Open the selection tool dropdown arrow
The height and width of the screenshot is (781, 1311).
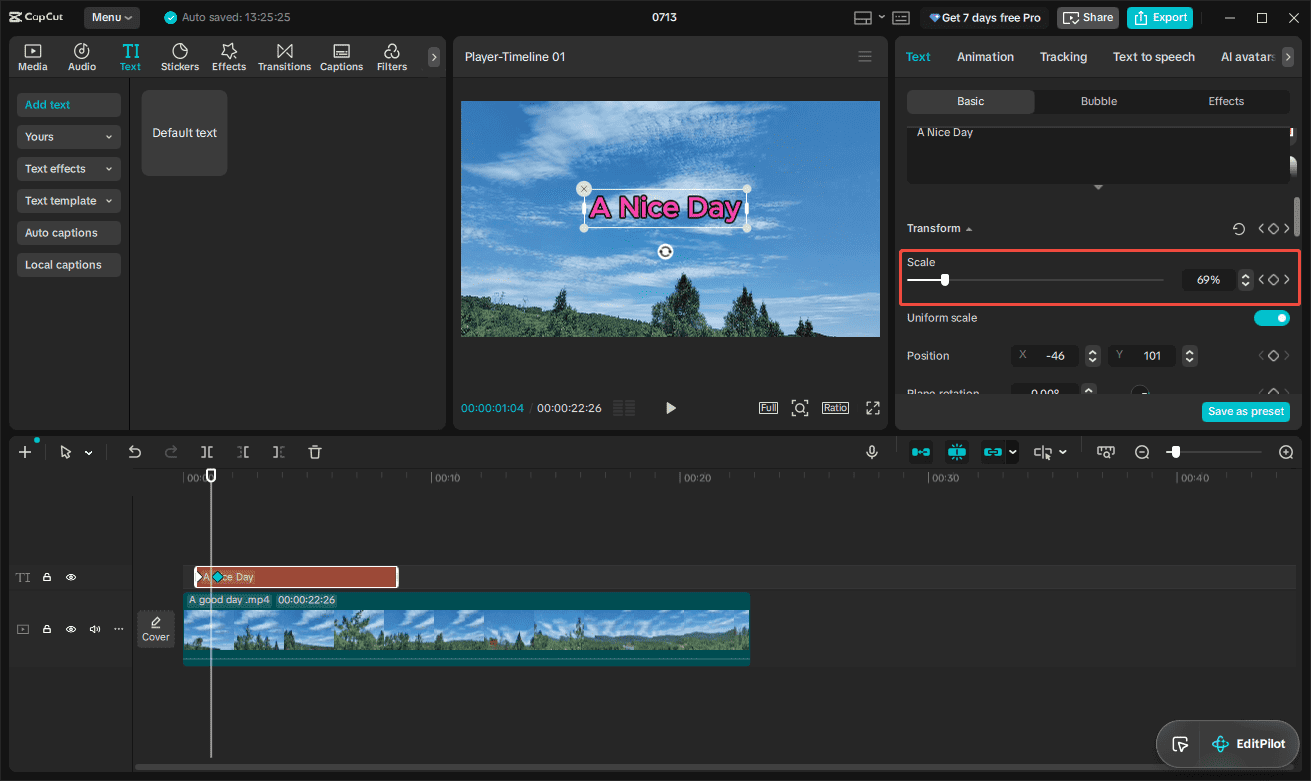[x=88, y=453]
